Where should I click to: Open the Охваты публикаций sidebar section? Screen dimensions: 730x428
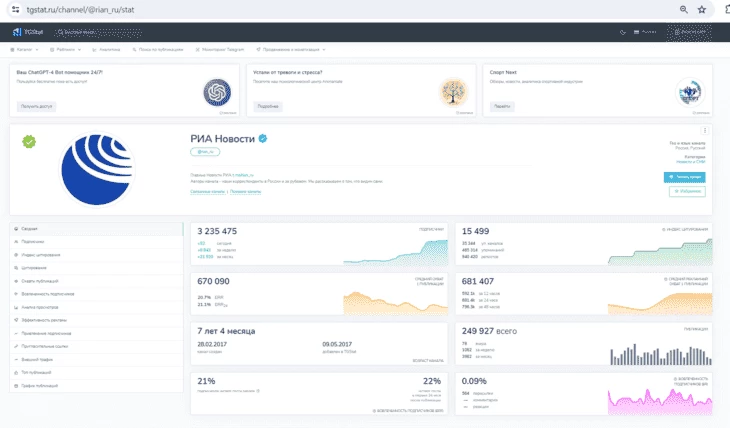(x=96, y=281)
